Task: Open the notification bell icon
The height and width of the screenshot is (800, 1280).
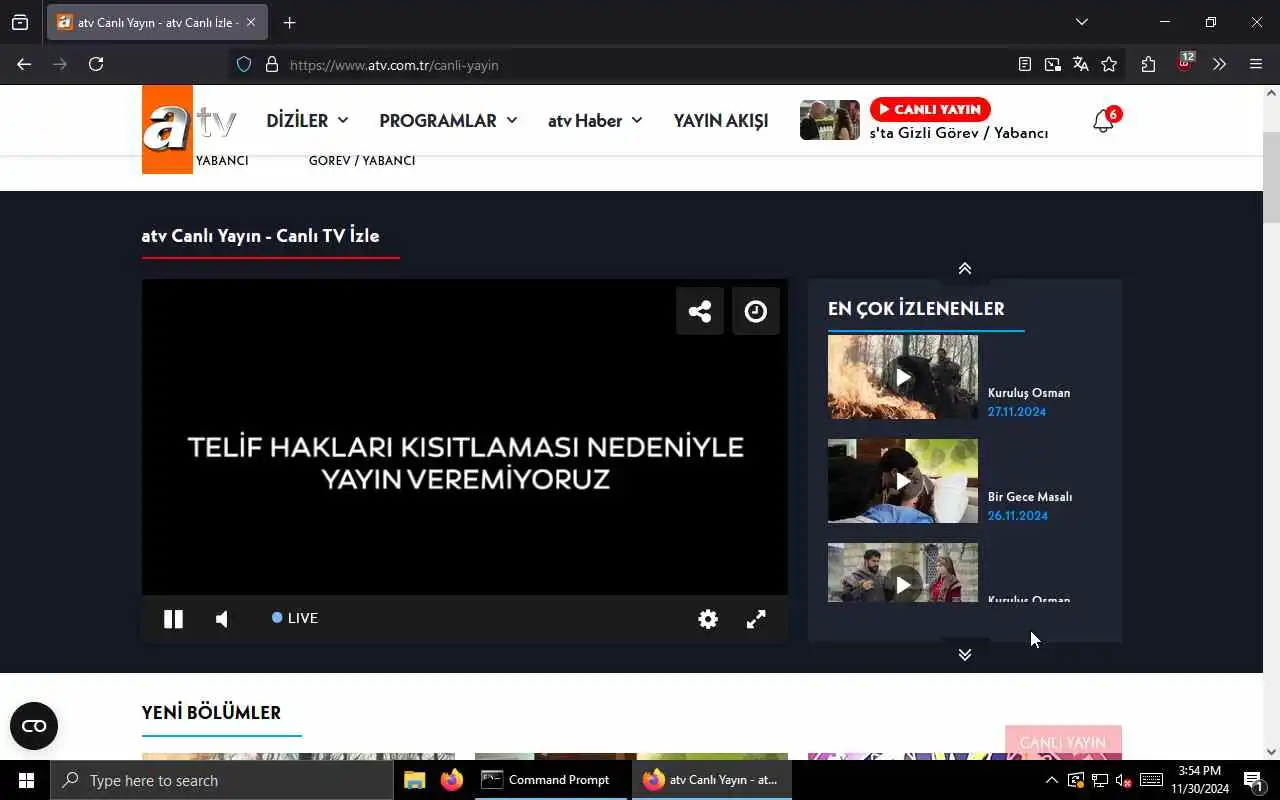Action: click(1103, 122)
